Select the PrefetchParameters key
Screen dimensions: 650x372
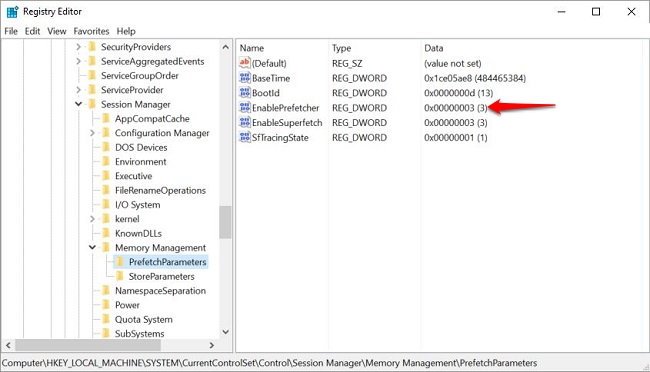pyautogui.click(x=167, y=262)
